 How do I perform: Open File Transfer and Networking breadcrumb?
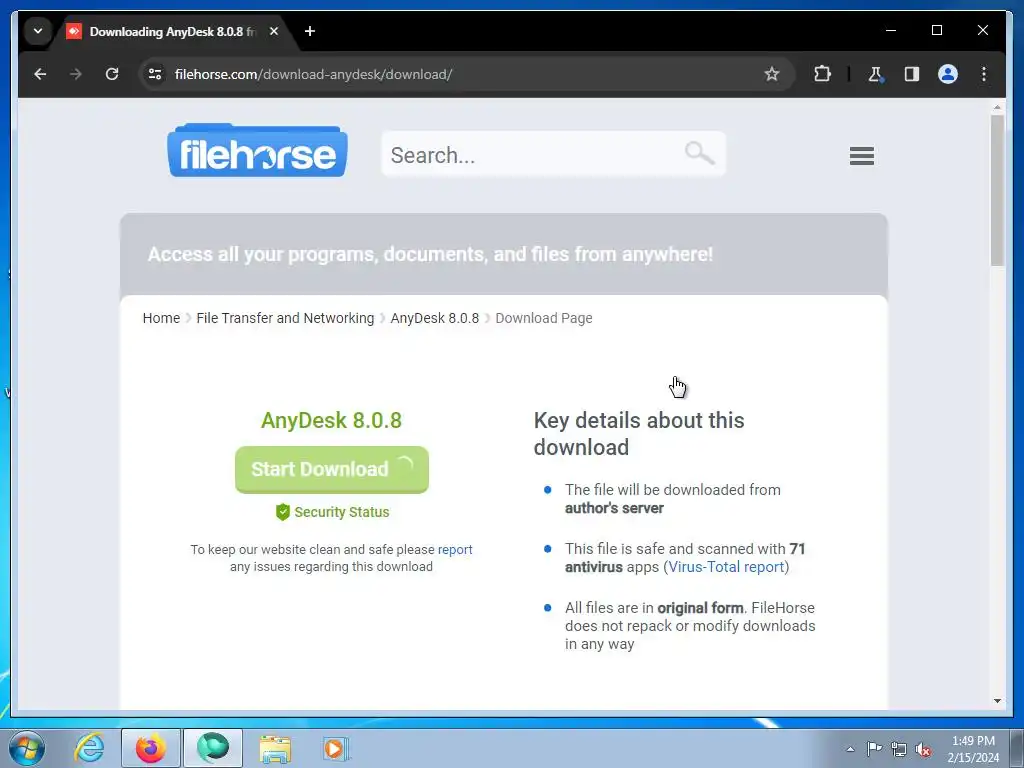click(285, 318)
